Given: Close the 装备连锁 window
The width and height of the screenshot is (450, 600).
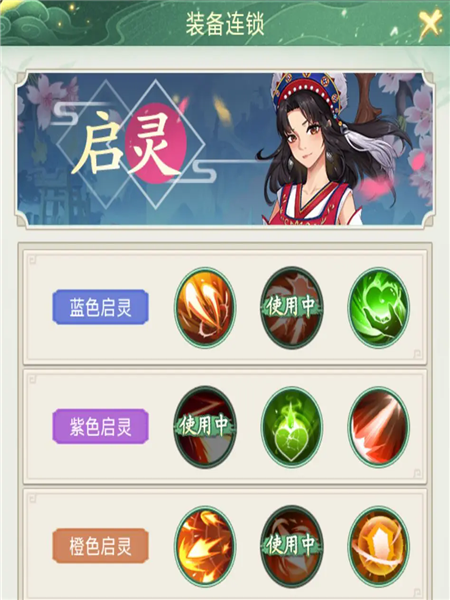Looking at the screenshot, I should tap(429, 24).
